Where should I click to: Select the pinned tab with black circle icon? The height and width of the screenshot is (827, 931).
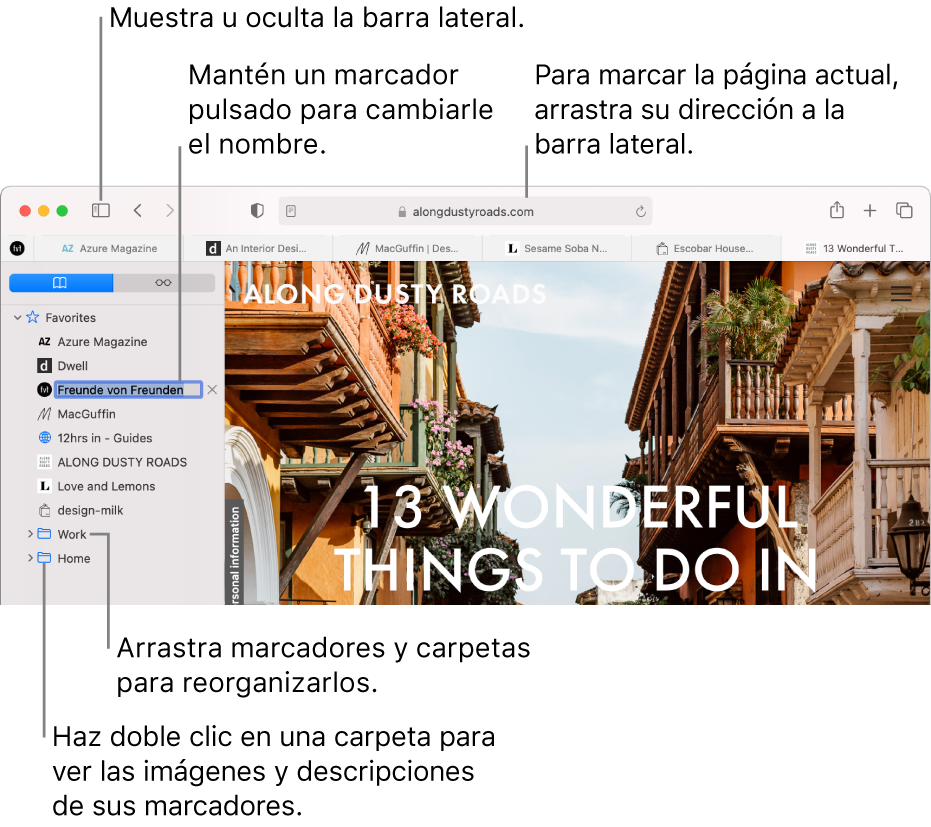point(17,248)
